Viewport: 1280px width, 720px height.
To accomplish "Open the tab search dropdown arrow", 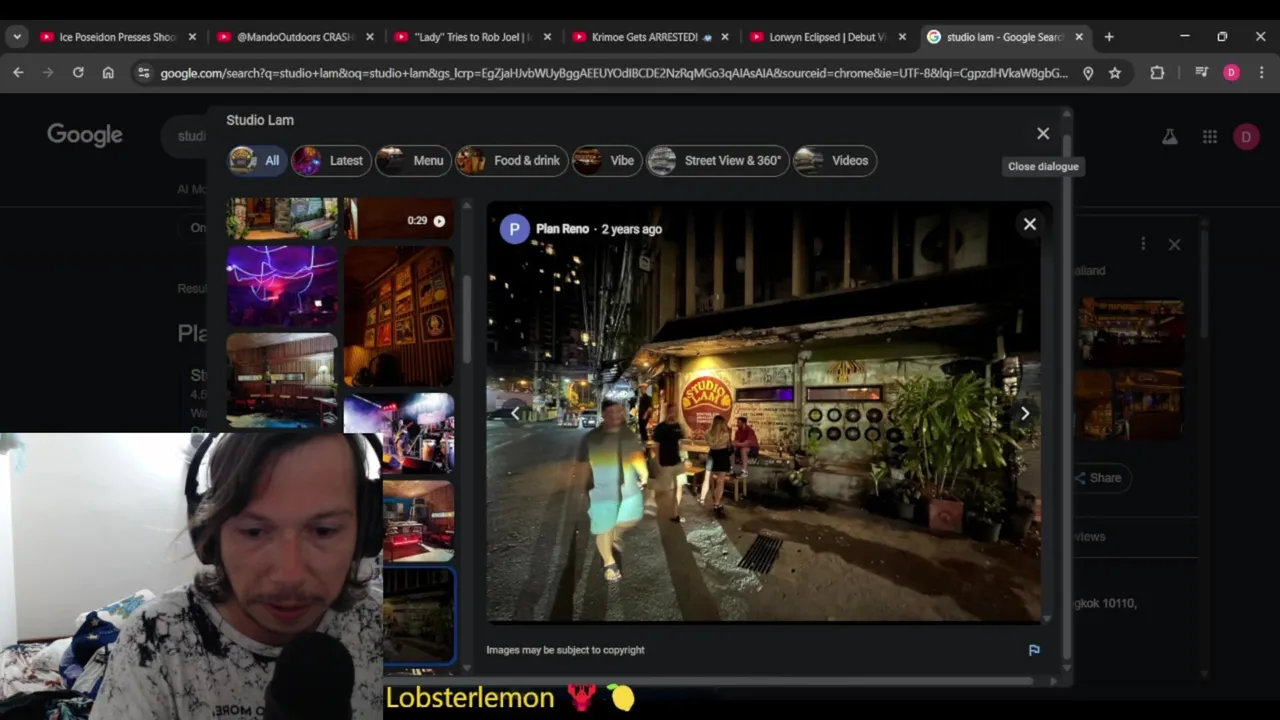I will coord(17,37).
